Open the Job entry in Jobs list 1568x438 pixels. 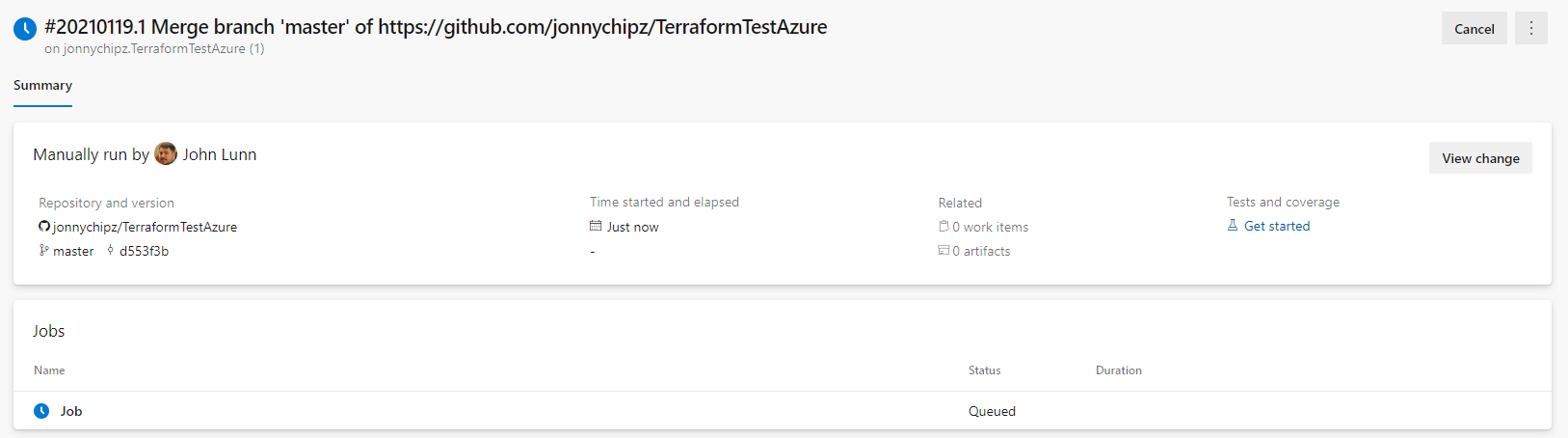click(71, 412)
